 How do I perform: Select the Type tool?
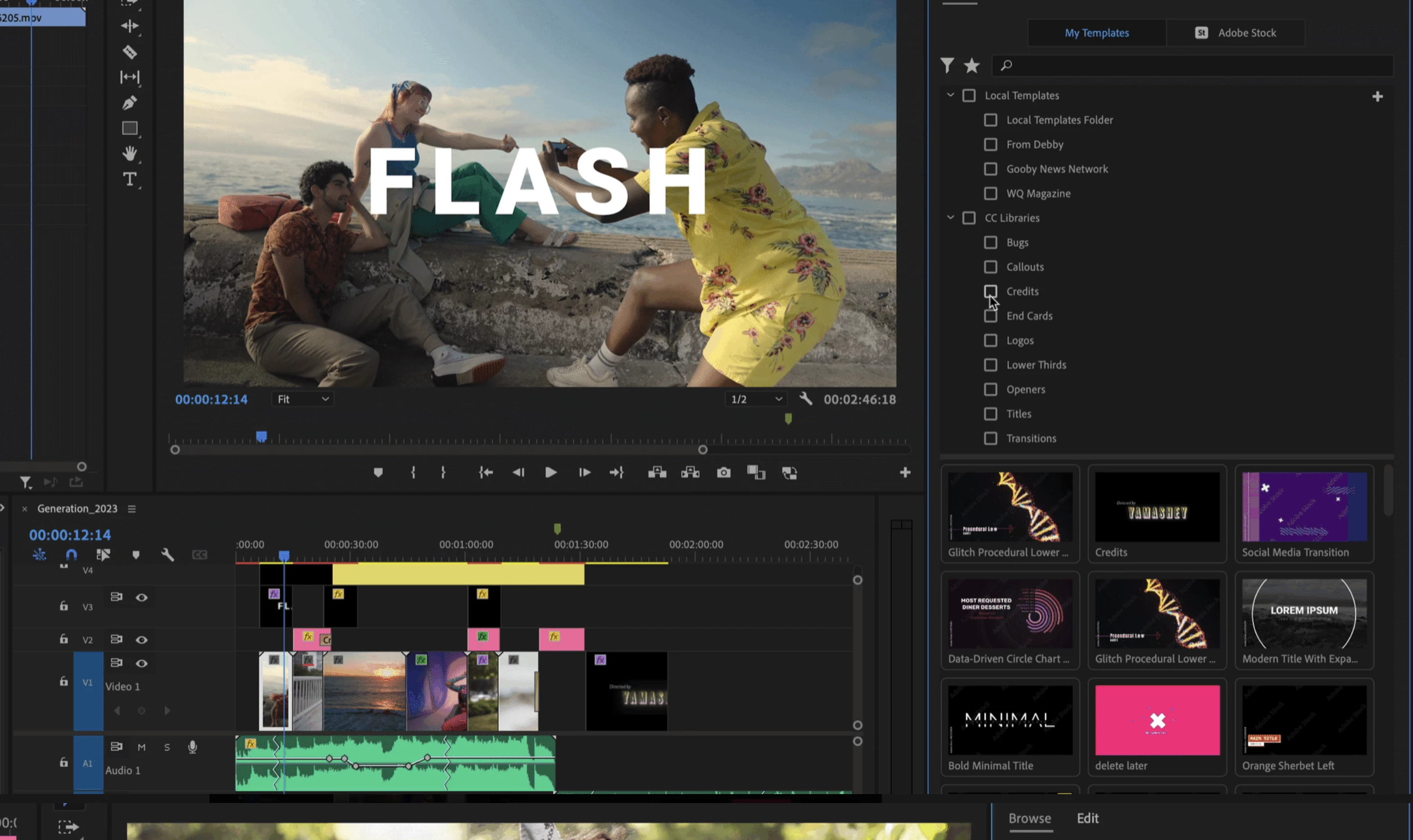(130, 179)
